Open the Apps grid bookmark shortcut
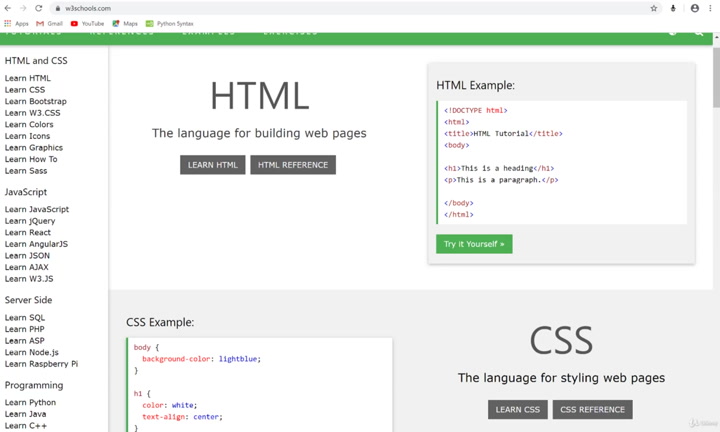This screenshot has height=432, width=720. tap(16, 23)
